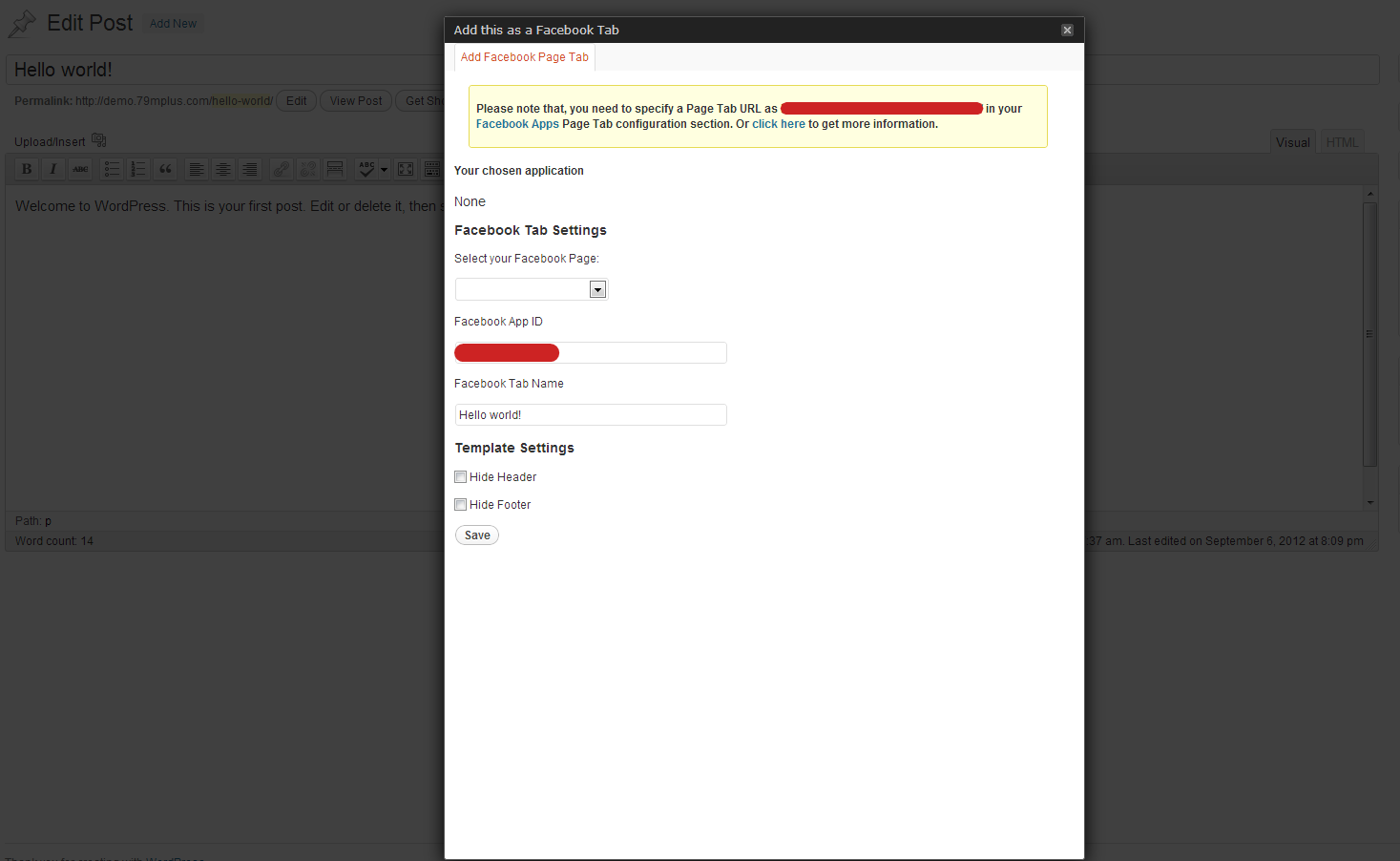Click the Bold formatting icon
The image size is (1400, 861).
coord(27,169)
